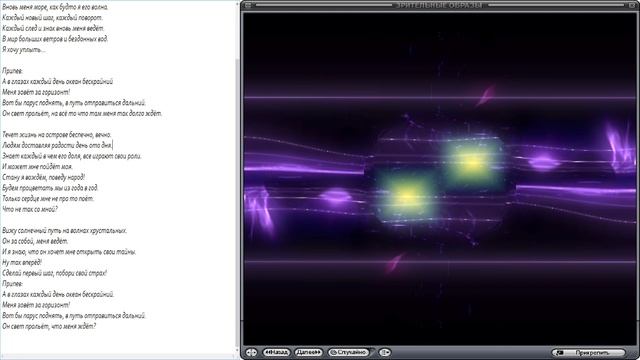Viewport: 640px width, 360px height.
Task: Click the line «В мир больших ветров и бездонных вод.»
Action: click(55, 39)
